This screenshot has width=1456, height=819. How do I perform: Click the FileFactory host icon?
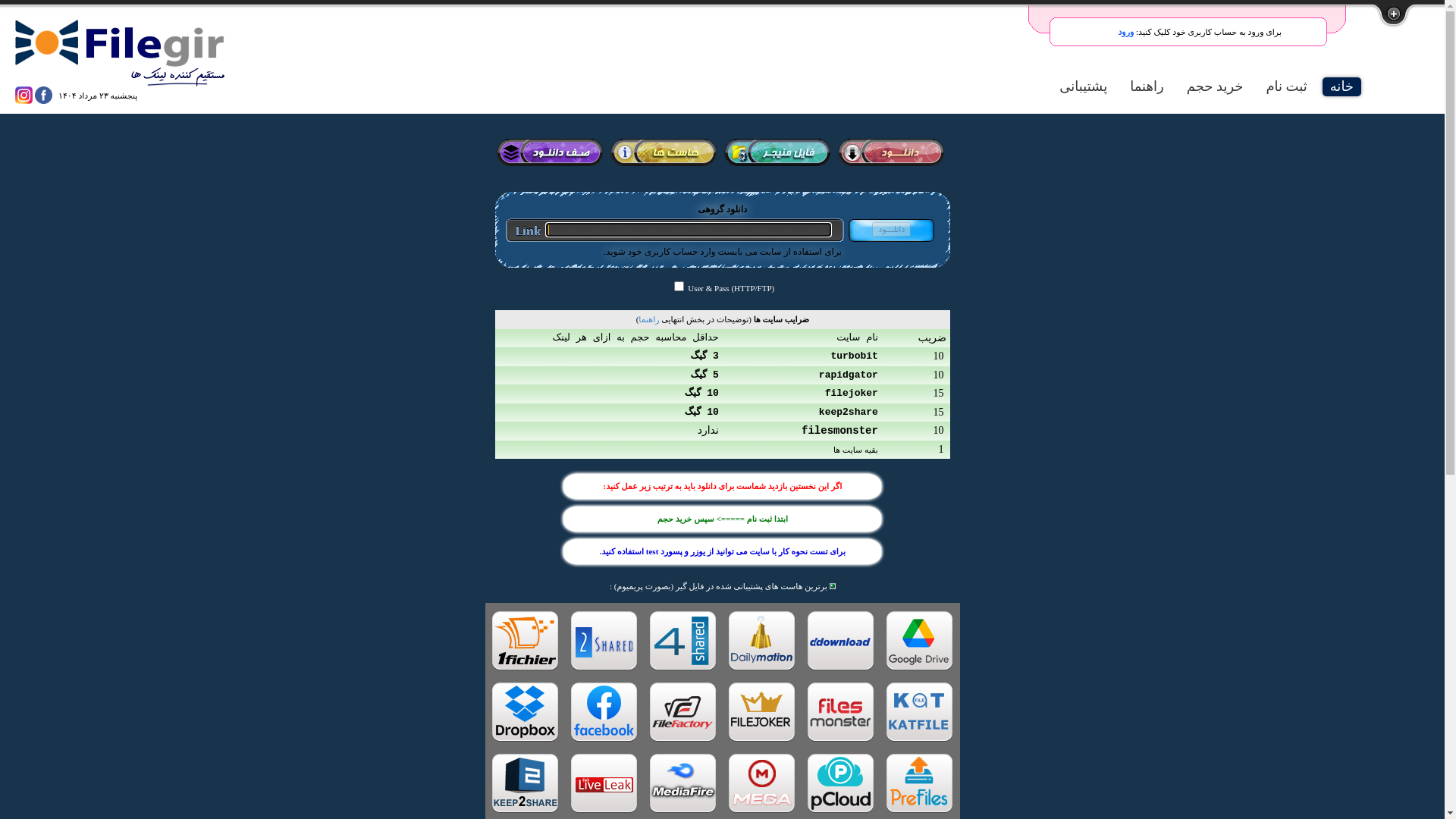[682, 712]
